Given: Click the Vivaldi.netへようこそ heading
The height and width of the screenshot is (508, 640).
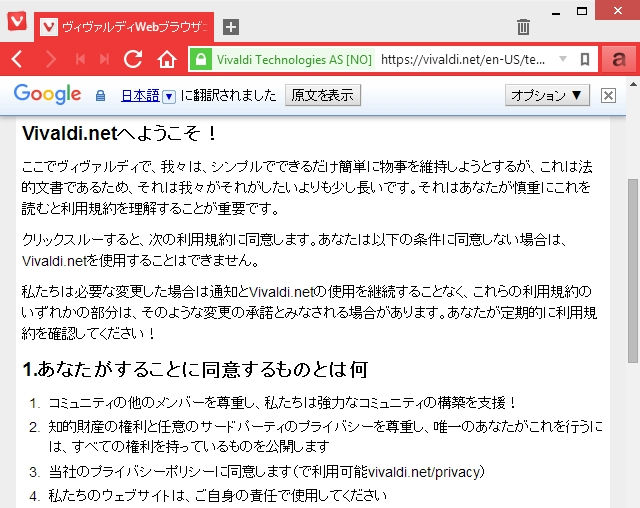Looking at the screenshot, I should click(119, 133).
